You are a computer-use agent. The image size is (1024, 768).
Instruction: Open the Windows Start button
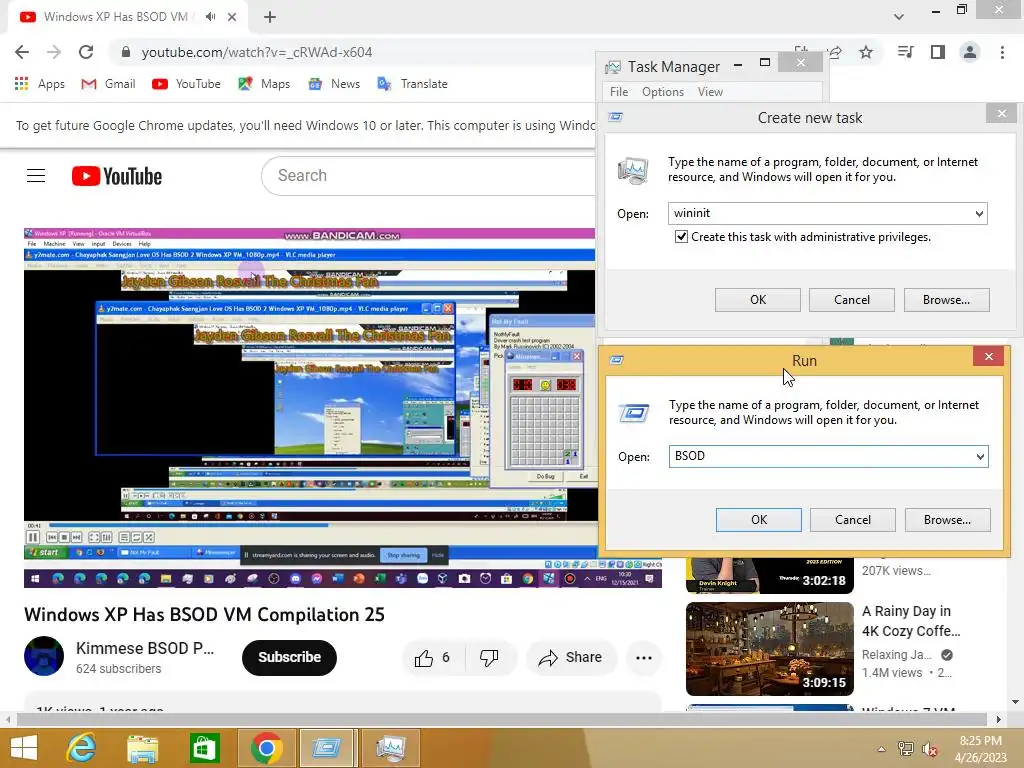(x=24, y=748)
